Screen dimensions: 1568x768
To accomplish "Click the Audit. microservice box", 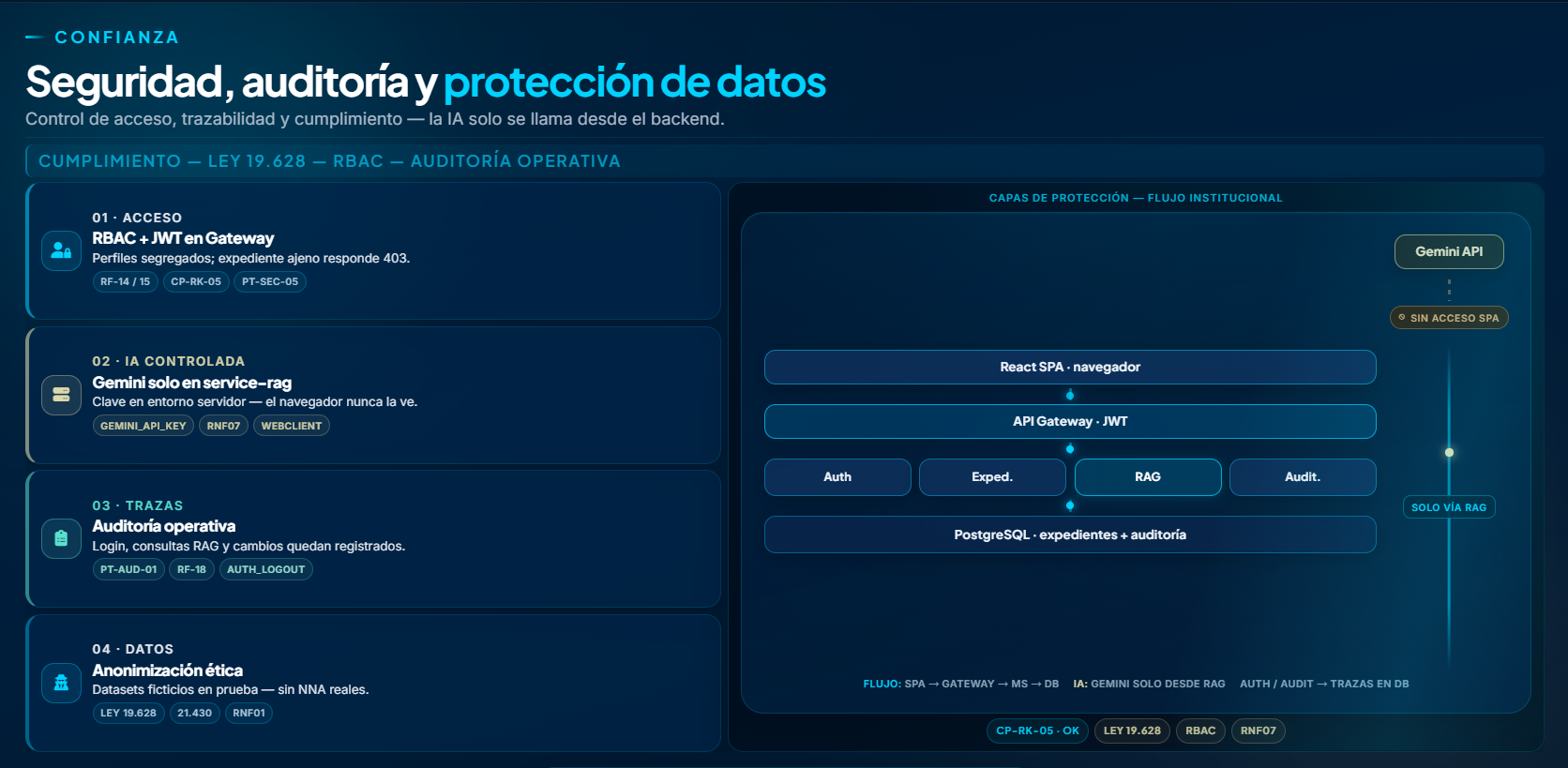I will click(x=1303, y=477).
